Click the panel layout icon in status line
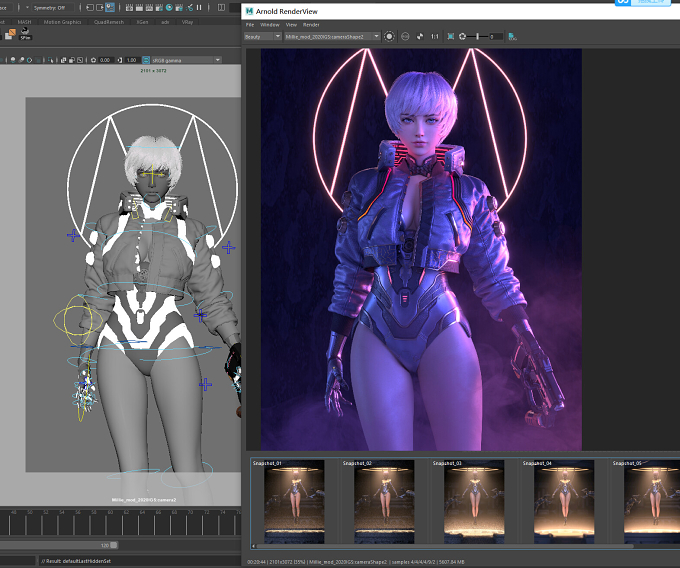Image resolution: width=680 pixels, height=568 pixels. tap(221, 8)
